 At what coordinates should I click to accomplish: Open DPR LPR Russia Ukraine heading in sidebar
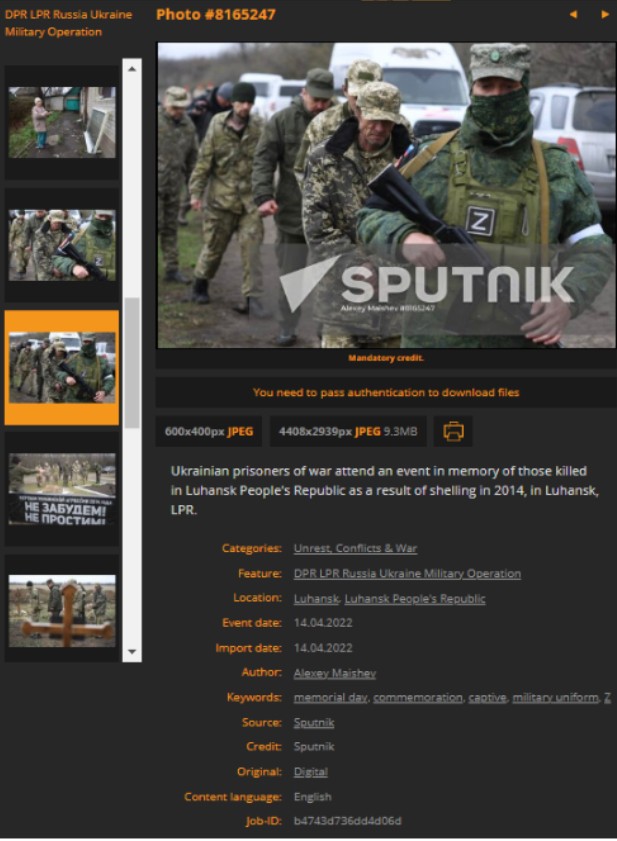point(68,23)
